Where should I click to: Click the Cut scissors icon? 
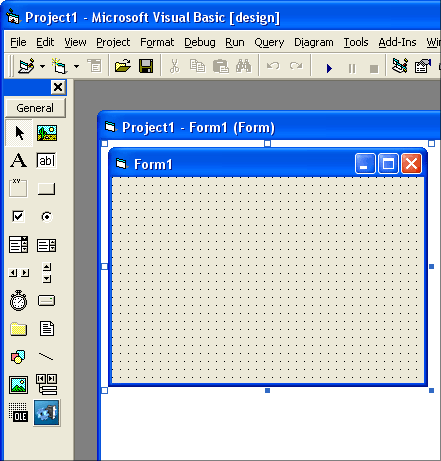point(174,66)
